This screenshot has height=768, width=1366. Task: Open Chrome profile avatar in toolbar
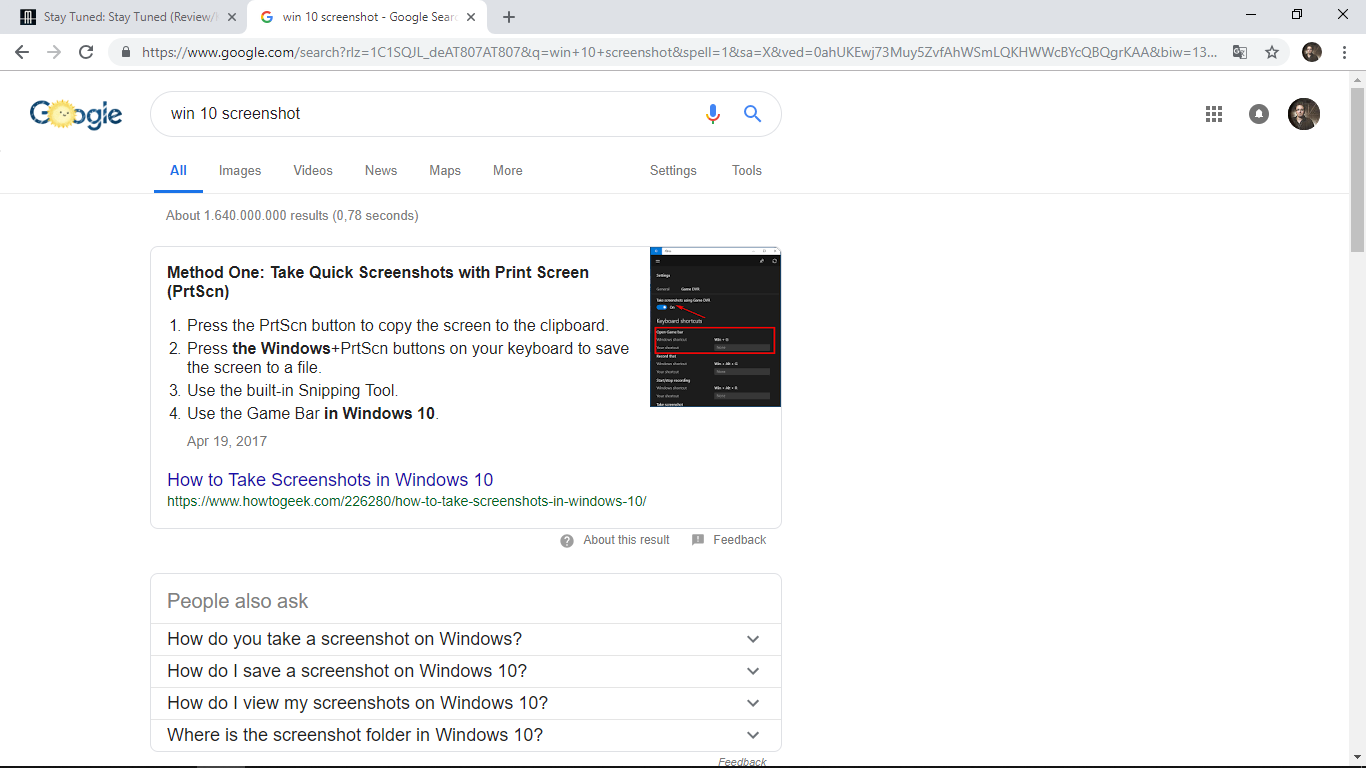pos(1312,52)
